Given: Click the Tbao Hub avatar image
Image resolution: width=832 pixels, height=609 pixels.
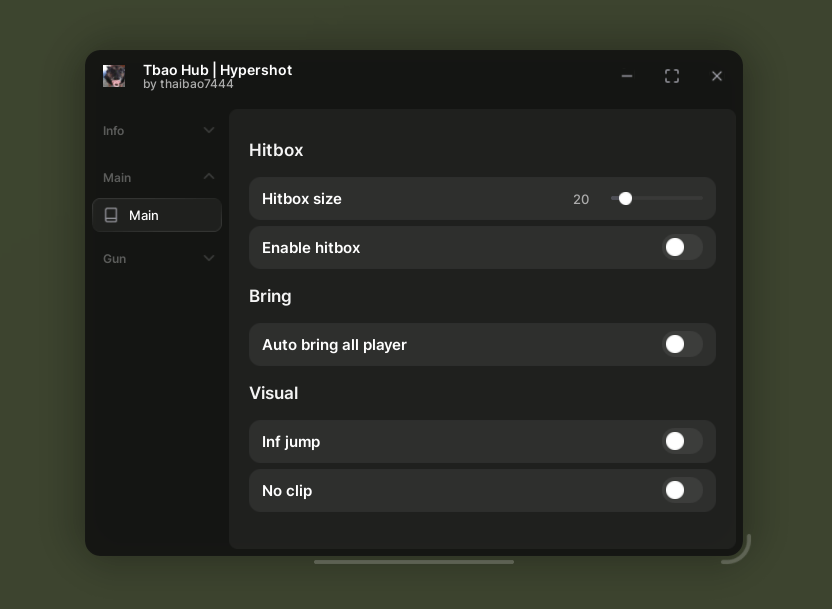Looking at the screenshot, I should point(114,76).
